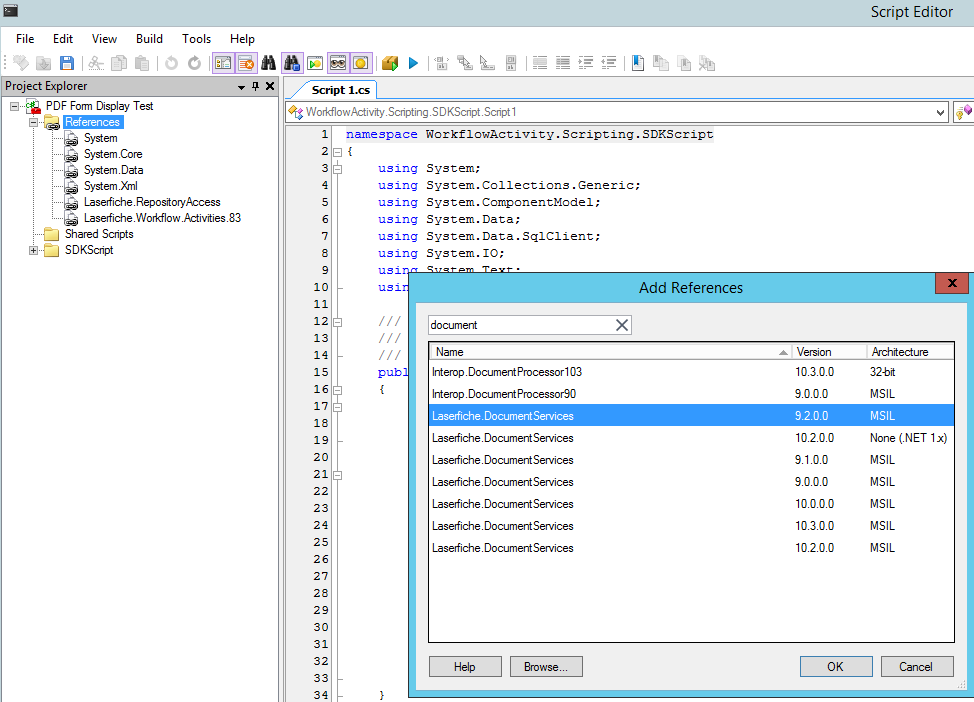Click the green-framed window toolbar icon
Image resolution: width=974 pixels, height=702 pixels.
point(315,63)
